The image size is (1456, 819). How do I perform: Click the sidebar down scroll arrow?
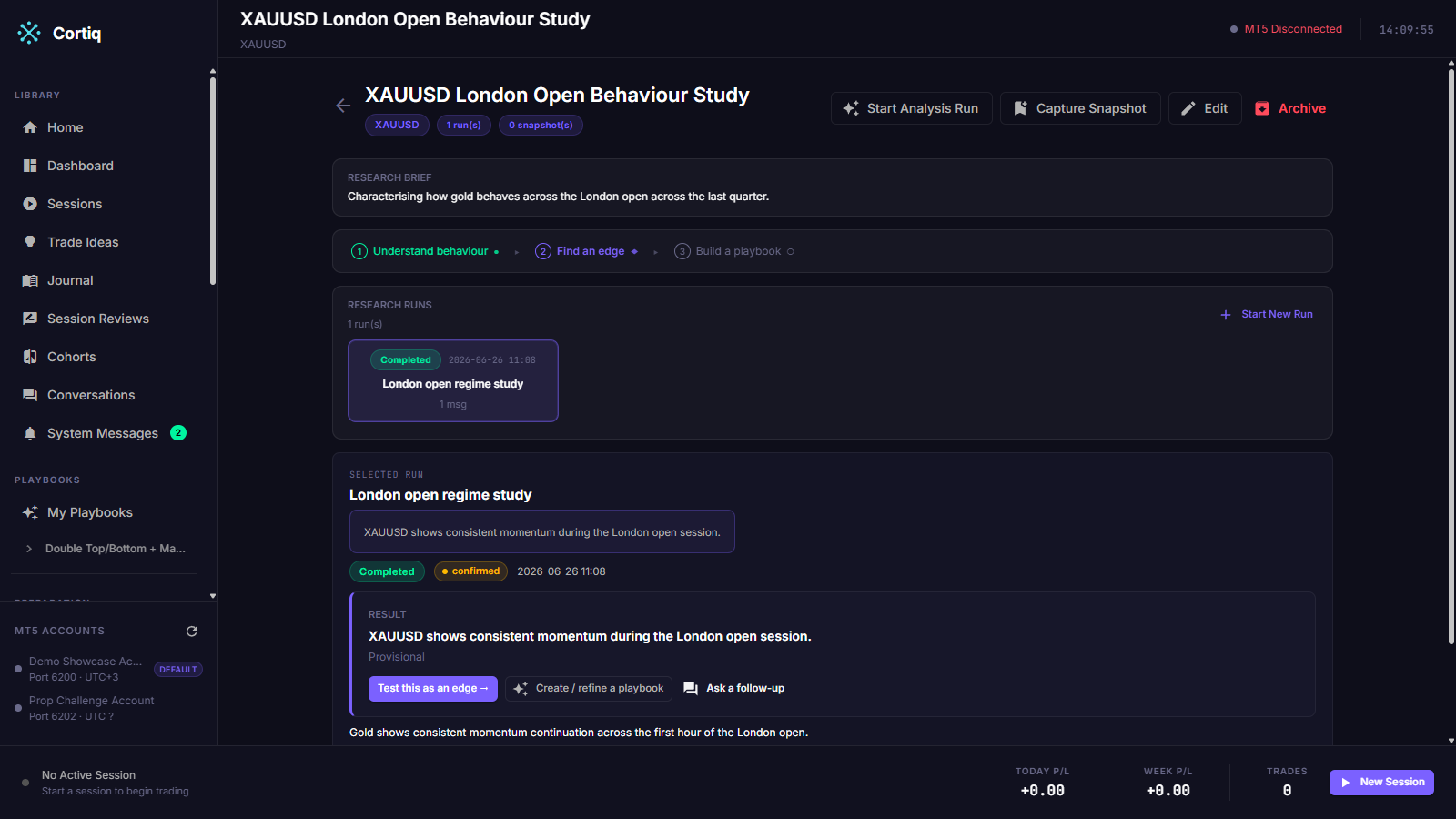tap(213, 596)
